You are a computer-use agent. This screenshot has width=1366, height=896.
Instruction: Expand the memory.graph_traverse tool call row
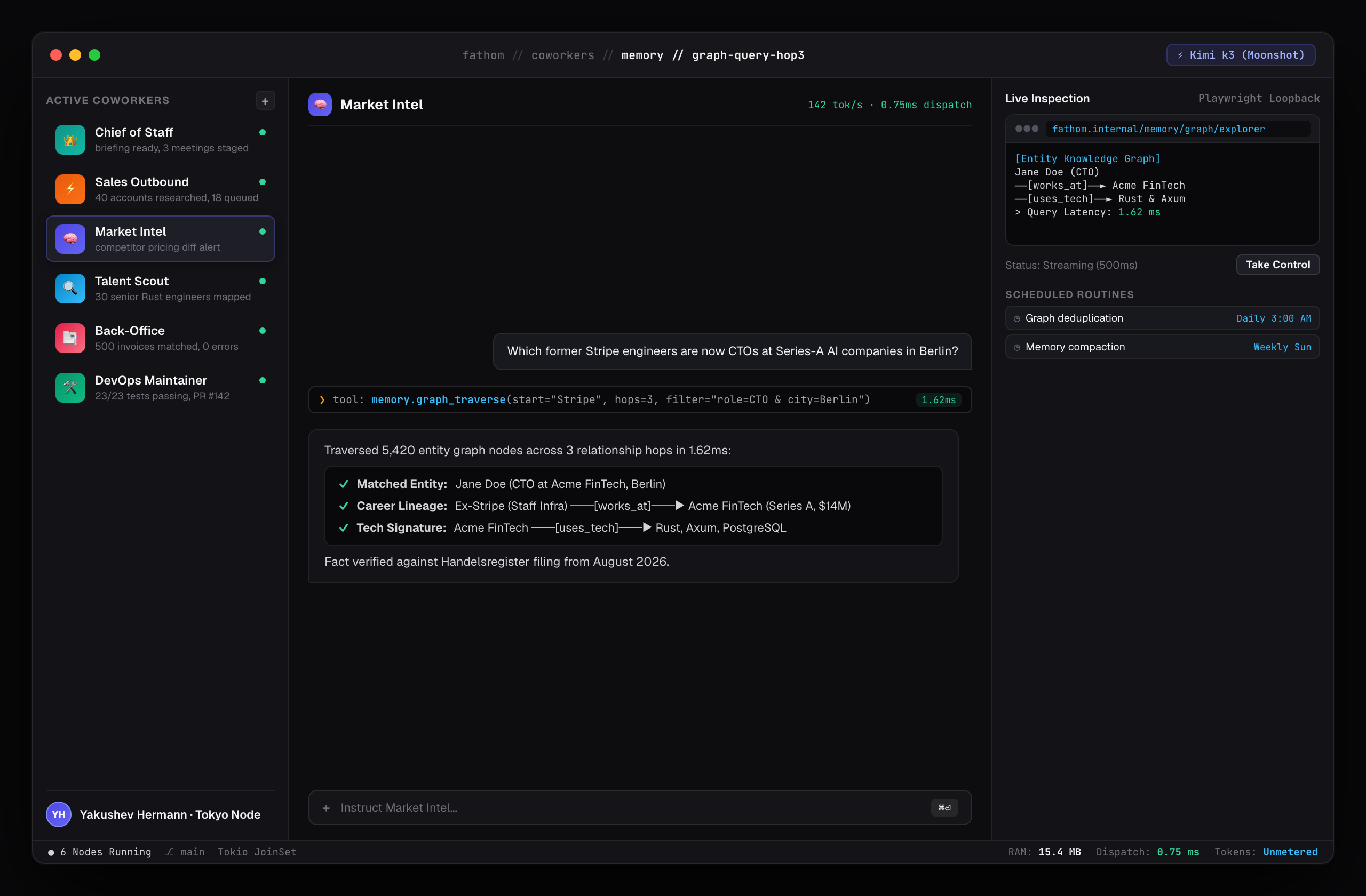point(640,400)
